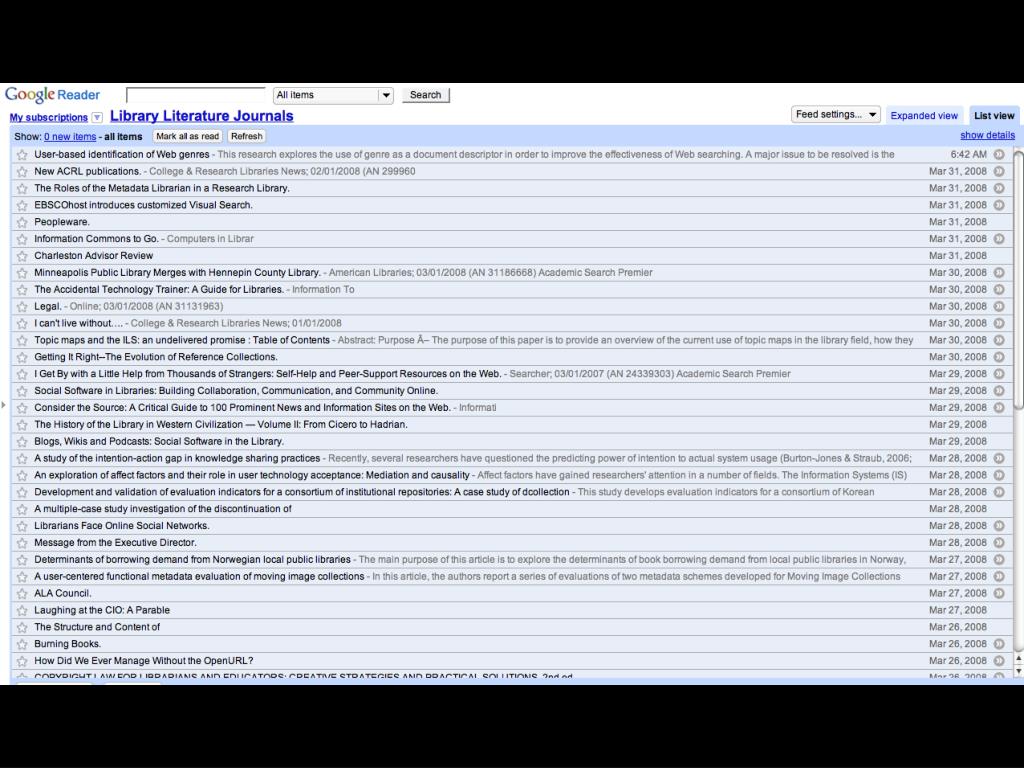
Task: Open the 'Library Literature Journals' feed link
Action: 201,116
